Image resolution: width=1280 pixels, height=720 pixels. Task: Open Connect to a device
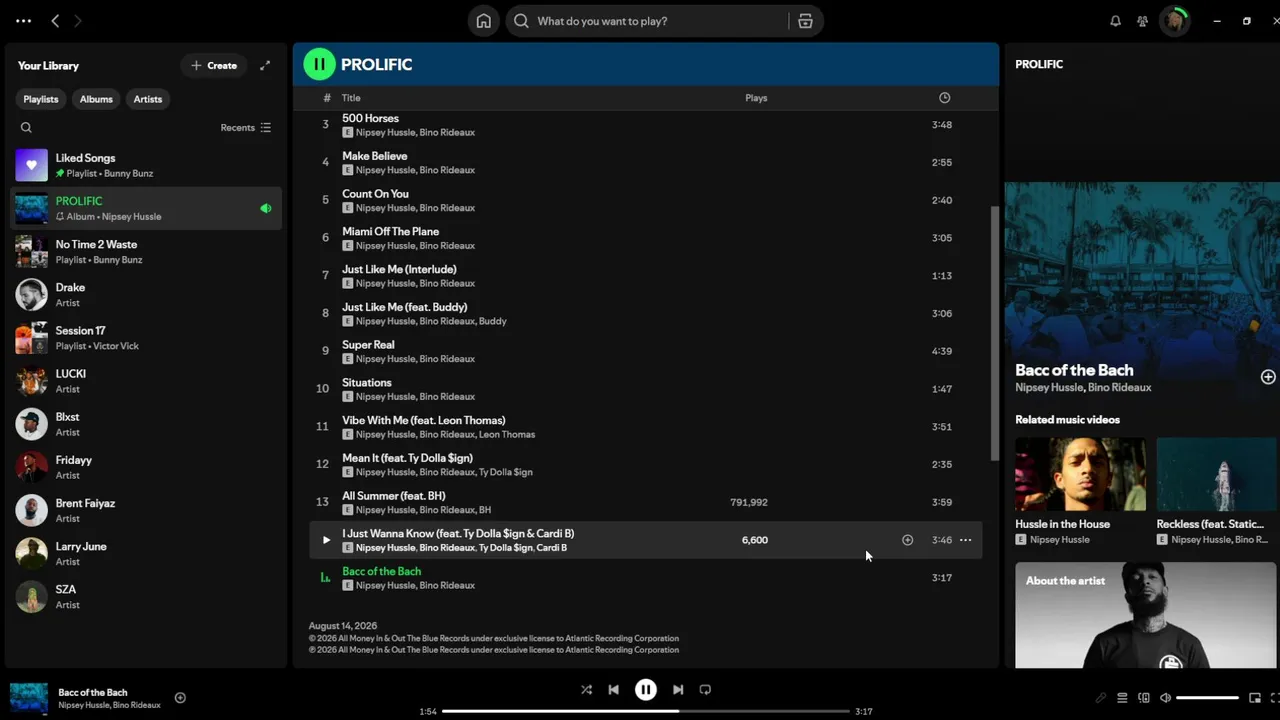point(1144,698)
